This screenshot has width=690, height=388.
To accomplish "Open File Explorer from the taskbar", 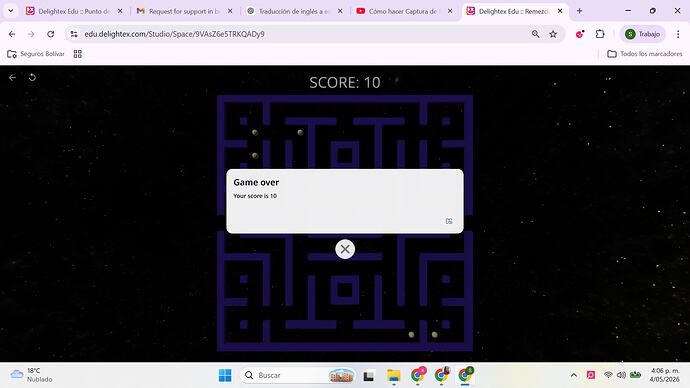I will click(x=393, y=375).
